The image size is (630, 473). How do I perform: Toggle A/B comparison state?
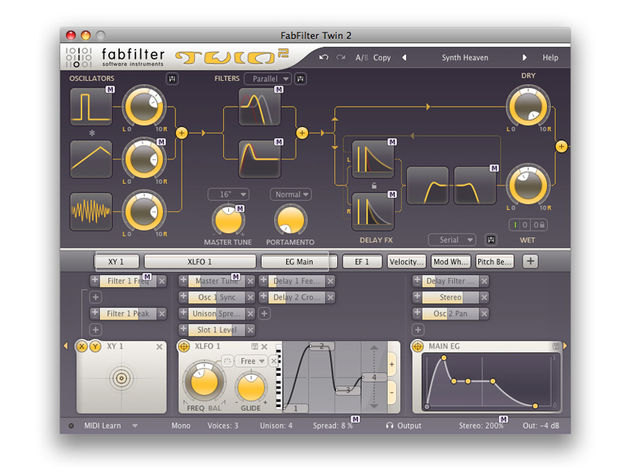(x=362, y=58)
